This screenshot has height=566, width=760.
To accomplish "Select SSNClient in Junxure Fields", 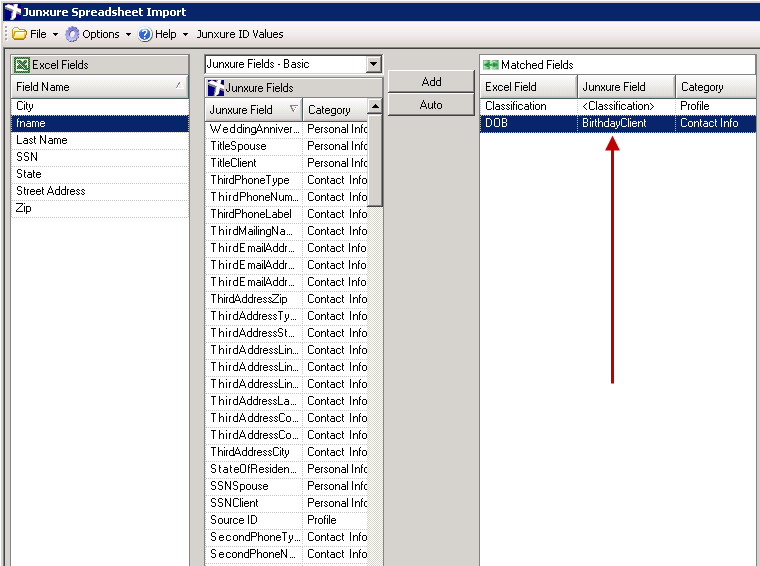I will pos(286,503).
